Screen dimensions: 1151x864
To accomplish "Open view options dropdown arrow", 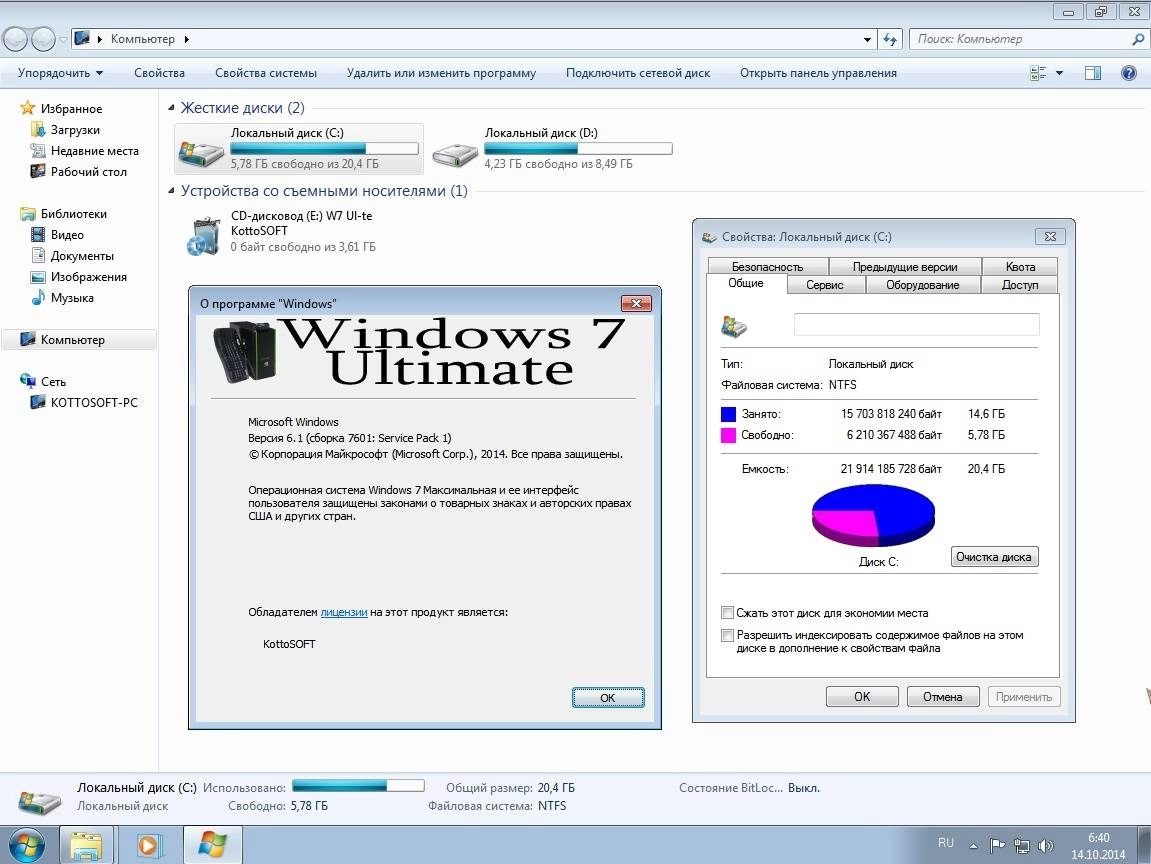I will (1059, 73).
